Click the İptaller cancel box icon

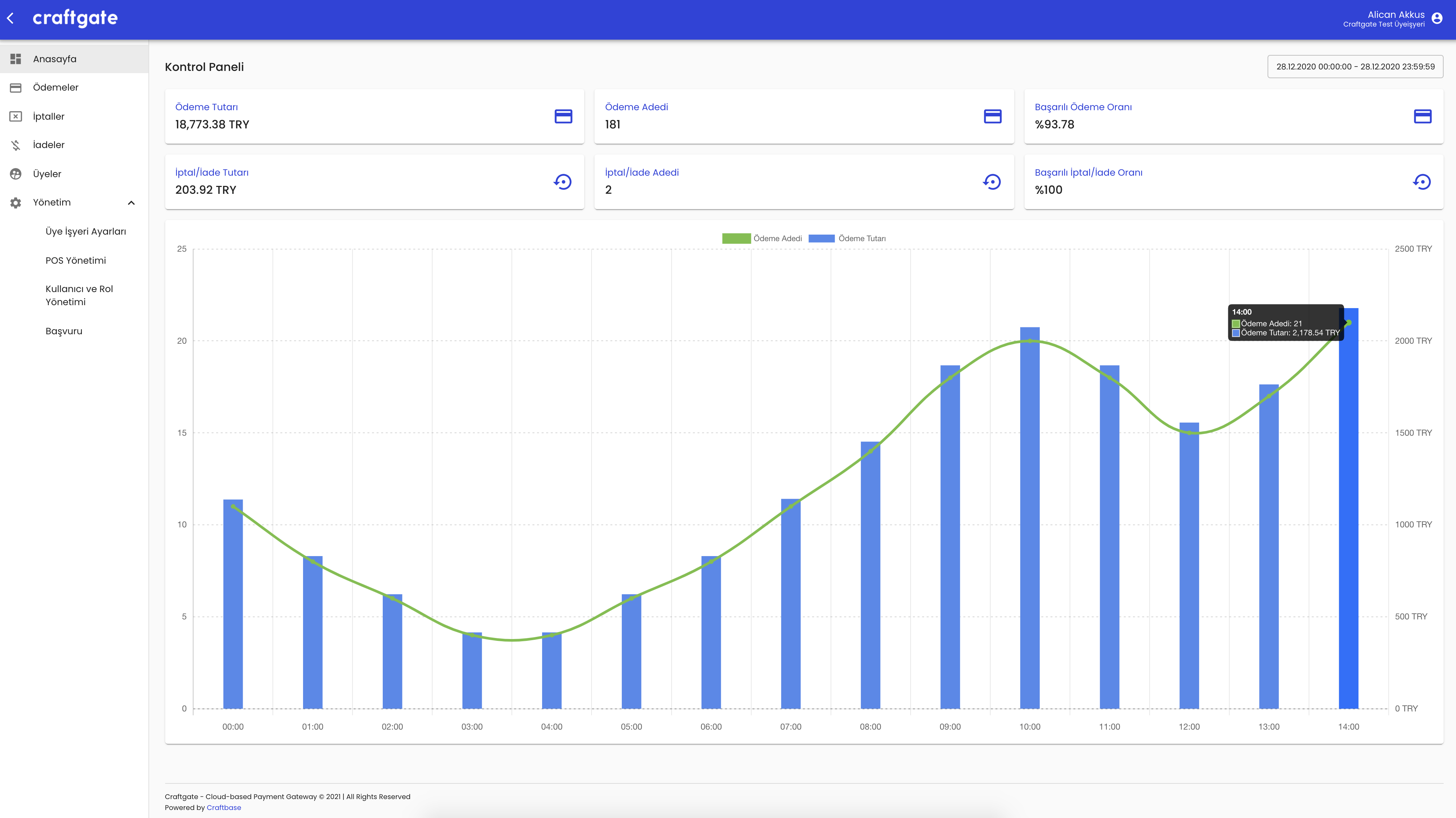coord(16,116)
